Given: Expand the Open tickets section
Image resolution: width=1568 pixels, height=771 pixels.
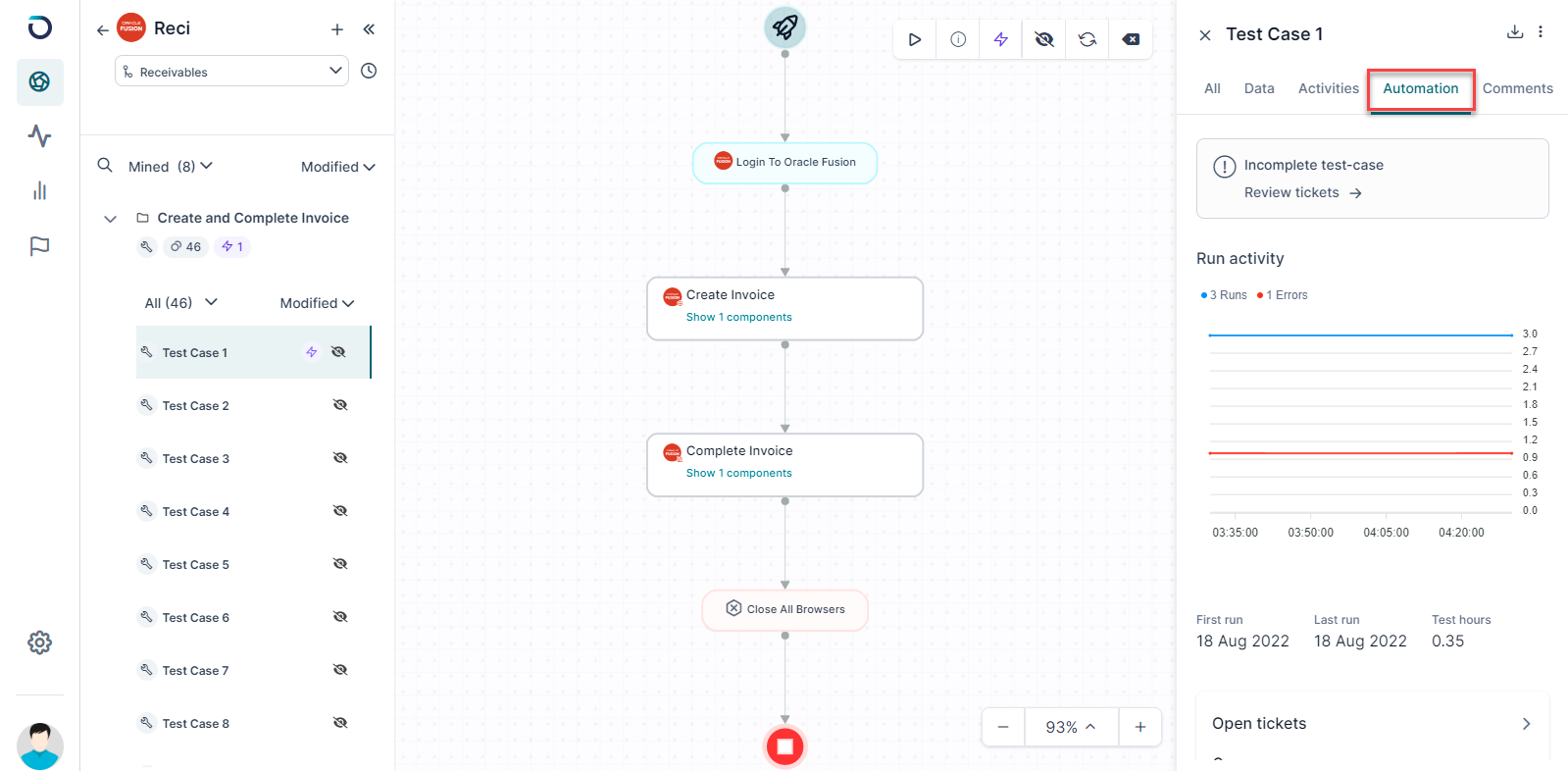Looking at the screenshot, I should coord(1373,724).
